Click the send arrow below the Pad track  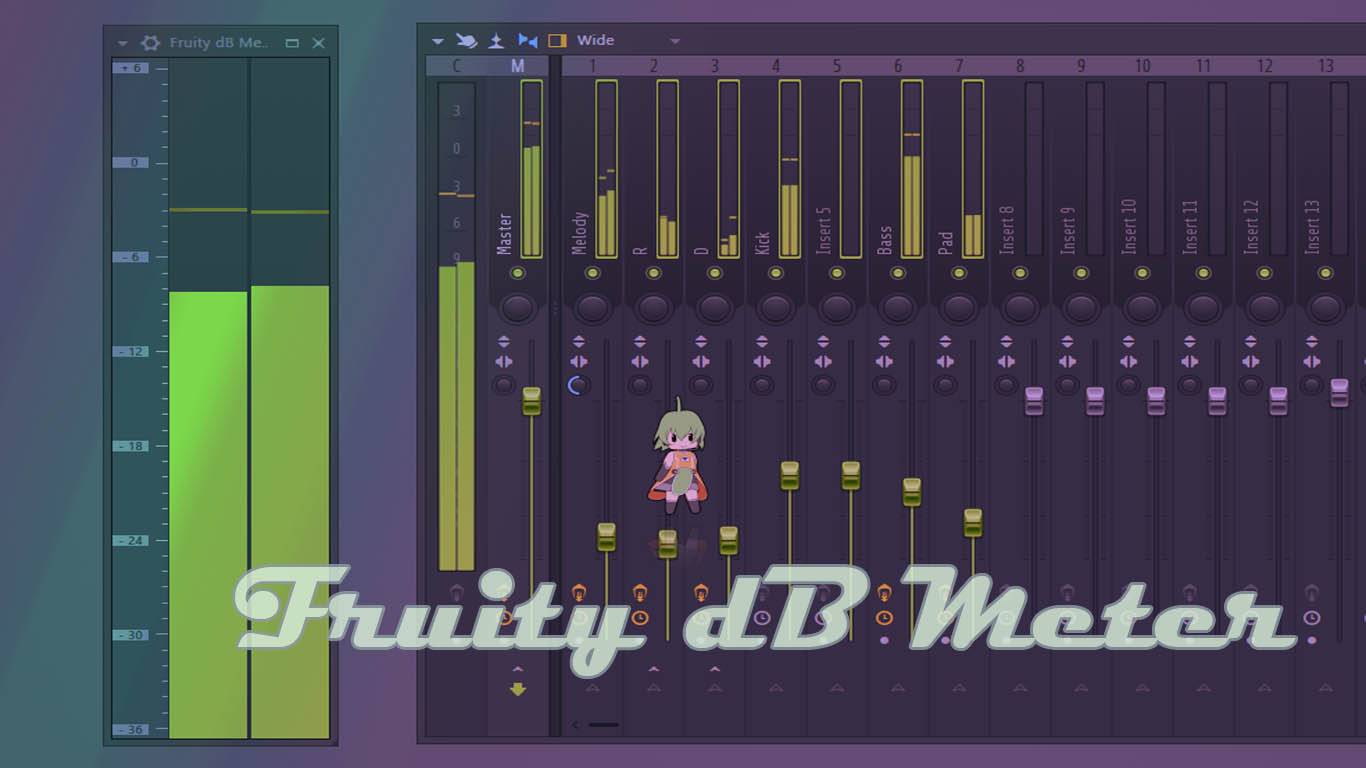959,688
